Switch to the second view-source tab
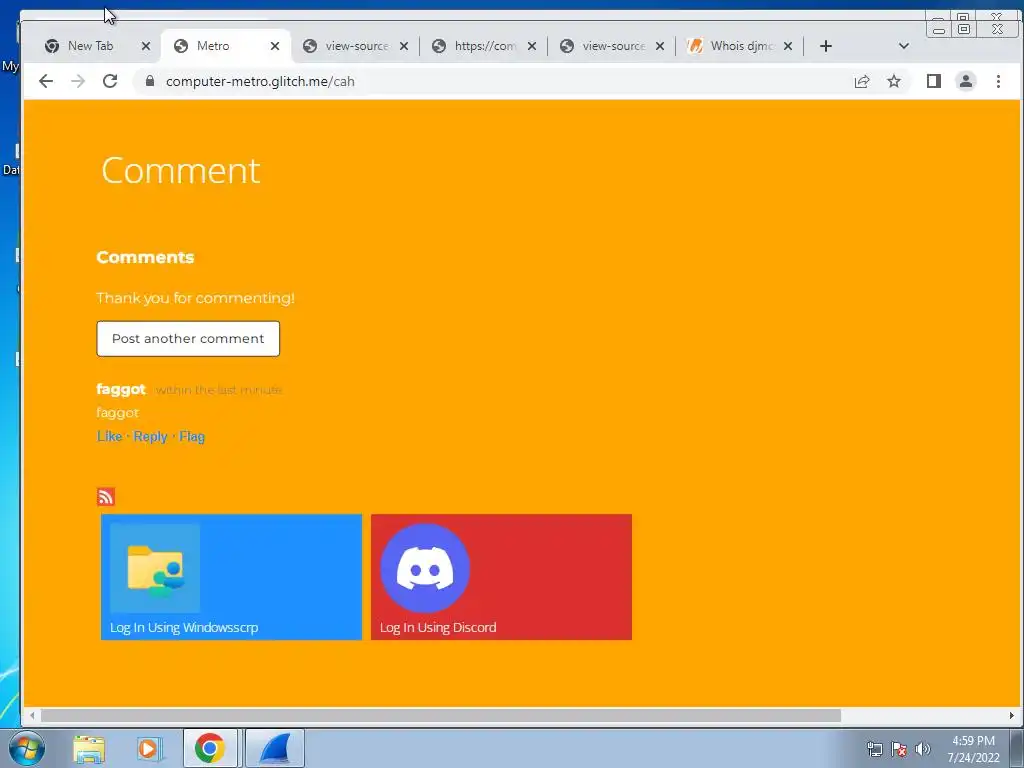Screen dimensions: 1024x768 click(613, 46)
